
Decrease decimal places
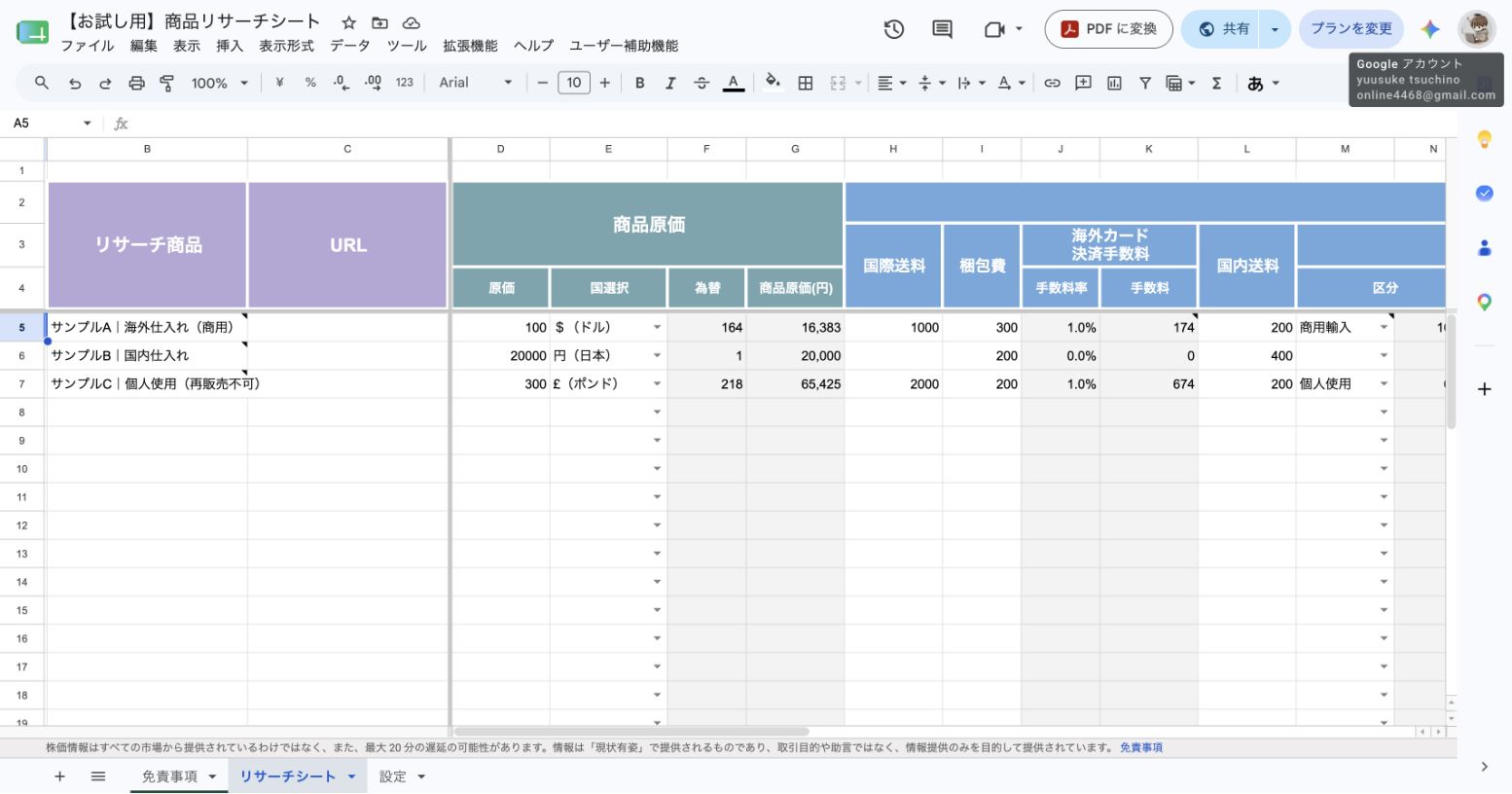click(x=341, y=83)
